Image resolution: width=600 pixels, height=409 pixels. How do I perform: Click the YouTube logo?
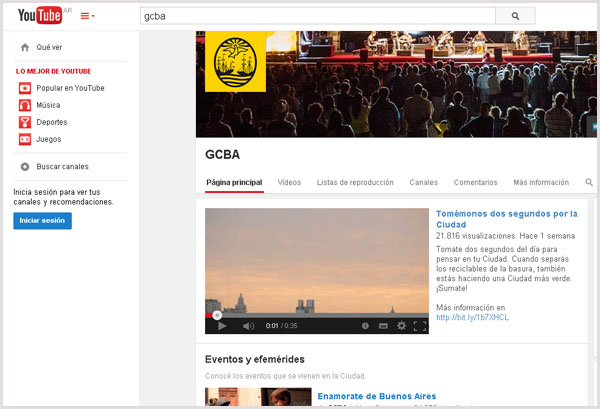(x=40, y=15)
